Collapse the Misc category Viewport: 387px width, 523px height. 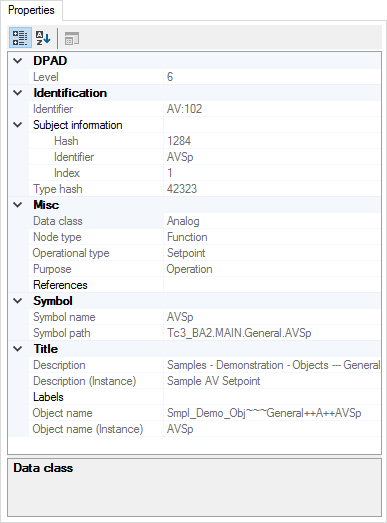(18, 205)
